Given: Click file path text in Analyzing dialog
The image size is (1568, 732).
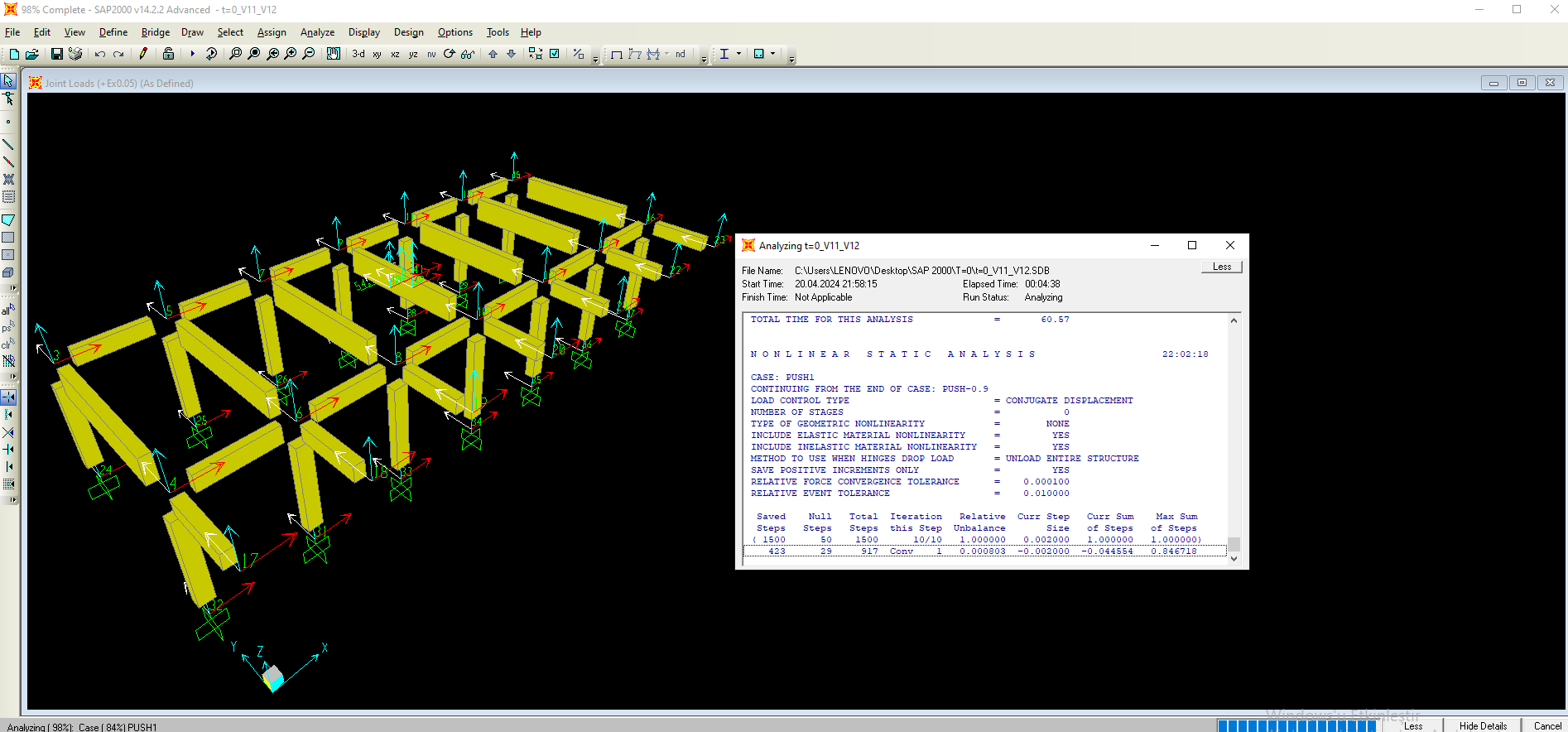Looking at the screenshot, I should 922,271.
